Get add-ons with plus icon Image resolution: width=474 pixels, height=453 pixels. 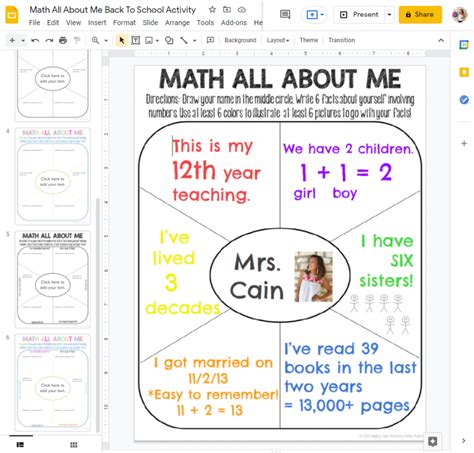click(x=464, y=144)
